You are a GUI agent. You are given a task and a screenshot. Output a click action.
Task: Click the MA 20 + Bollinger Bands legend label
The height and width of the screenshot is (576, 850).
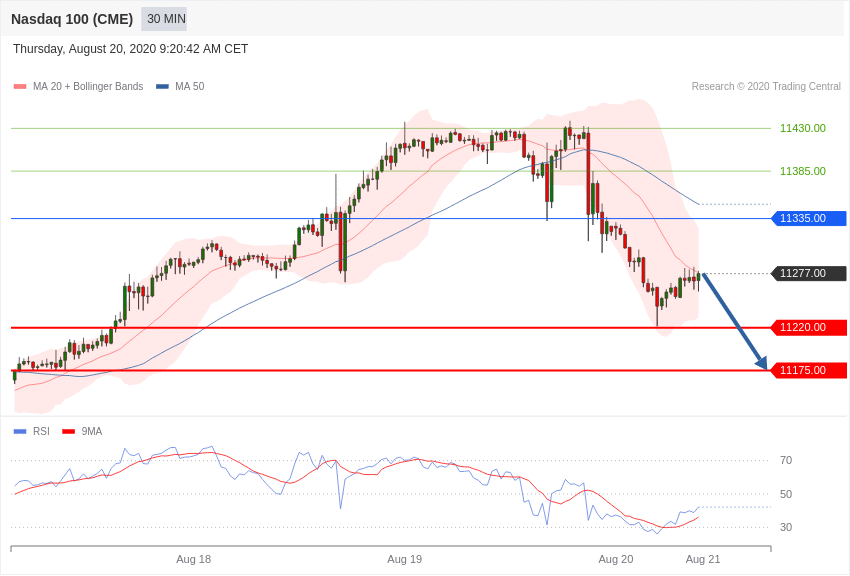coord(88,86)
